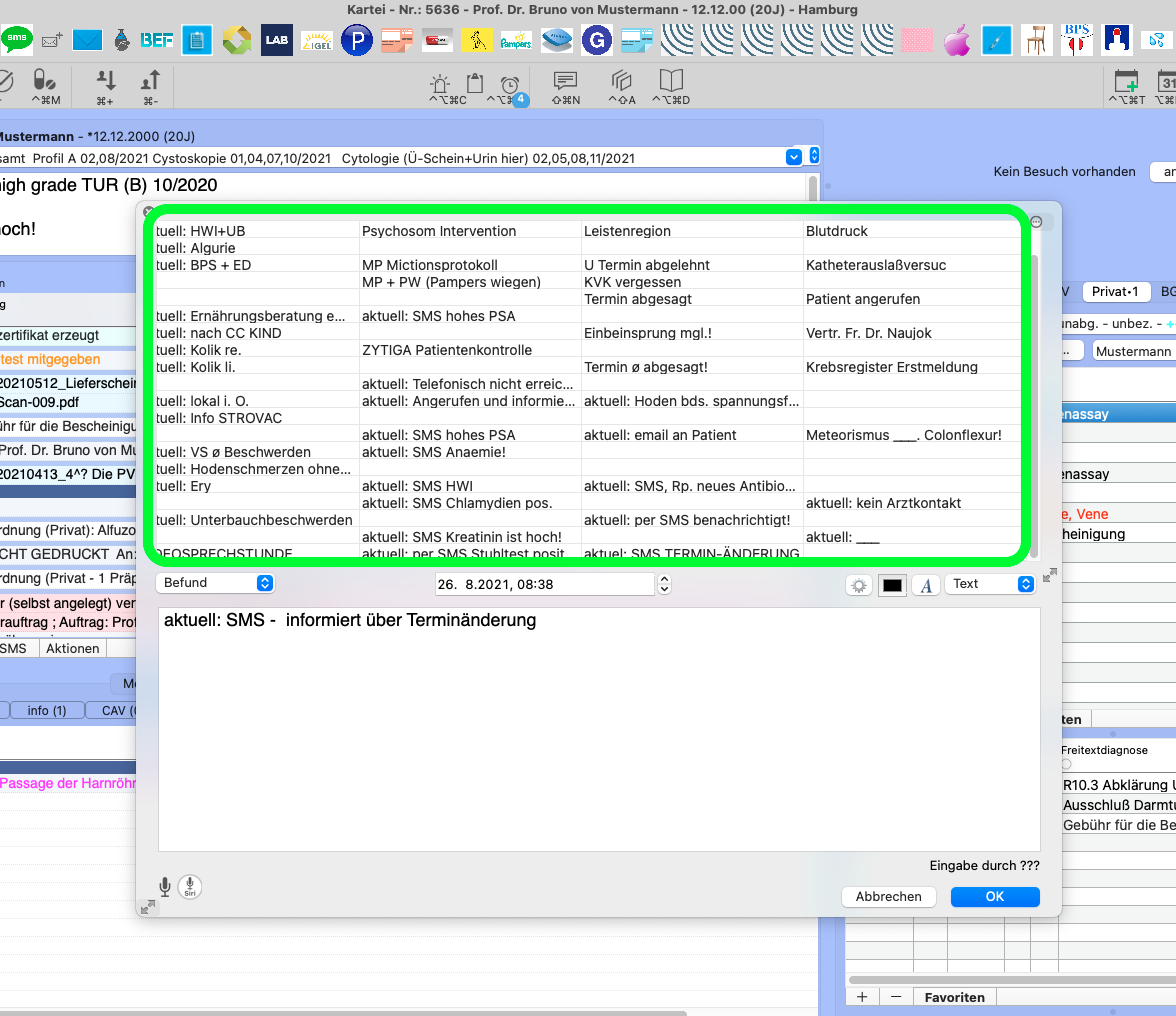
Task: Select template 'KVK vergessen'
Action: [633, 282]
